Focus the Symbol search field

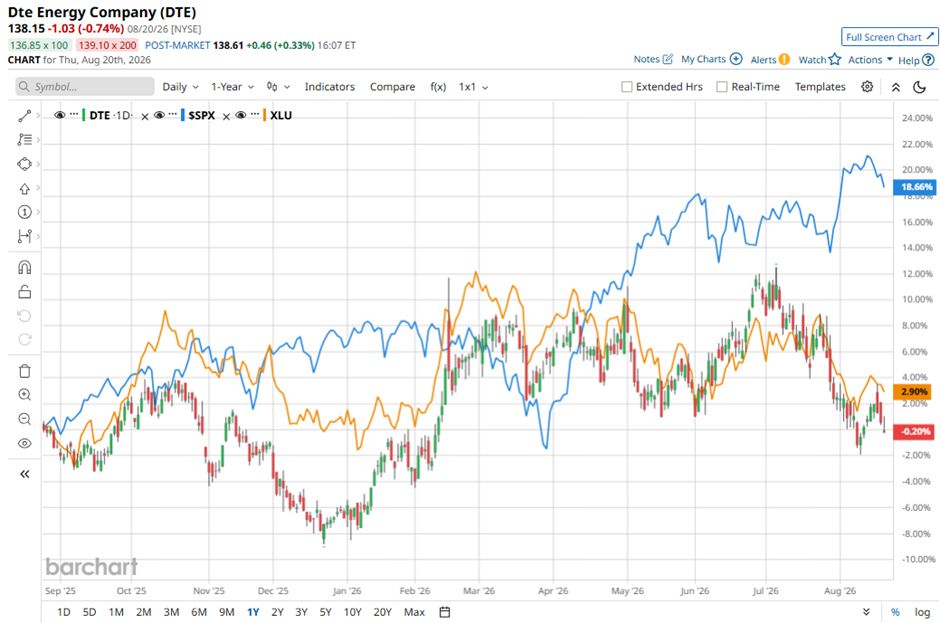pos(85,87)
